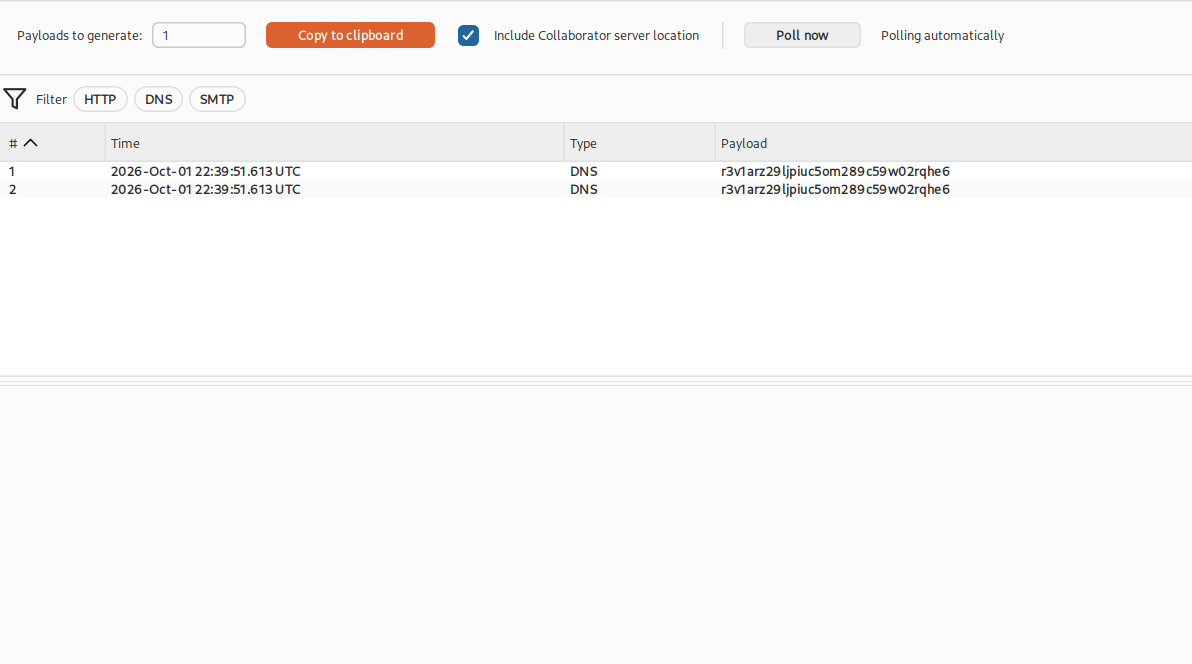Click Copy to clipboard button

[x=350, y=35]
